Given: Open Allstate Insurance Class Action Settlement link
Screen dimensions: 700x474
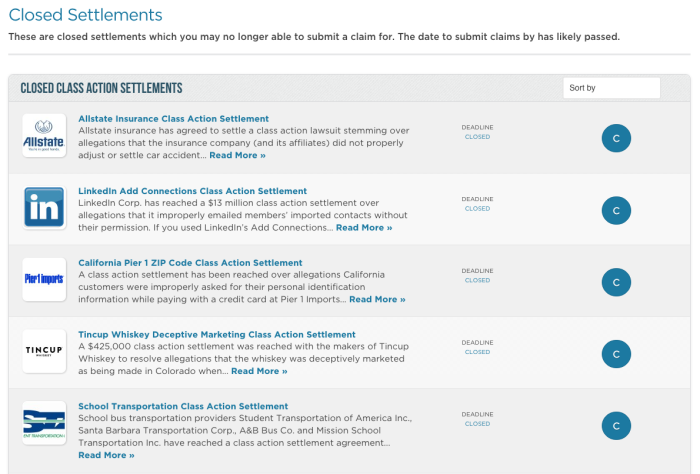Looking at the screenshot, I should click(173, 119).
